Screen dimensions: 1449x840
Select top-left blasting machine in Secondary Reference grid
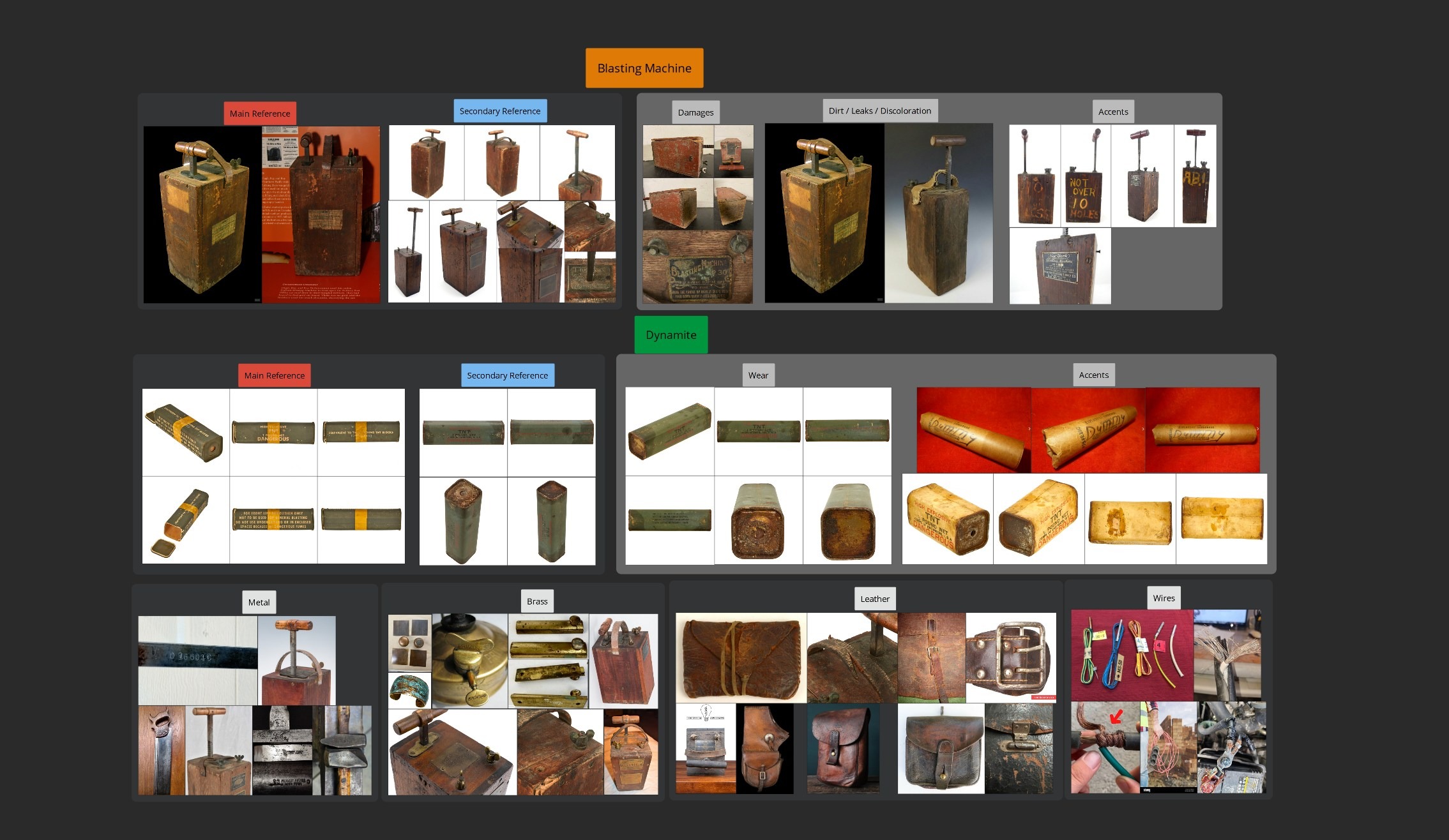point(427,163)
